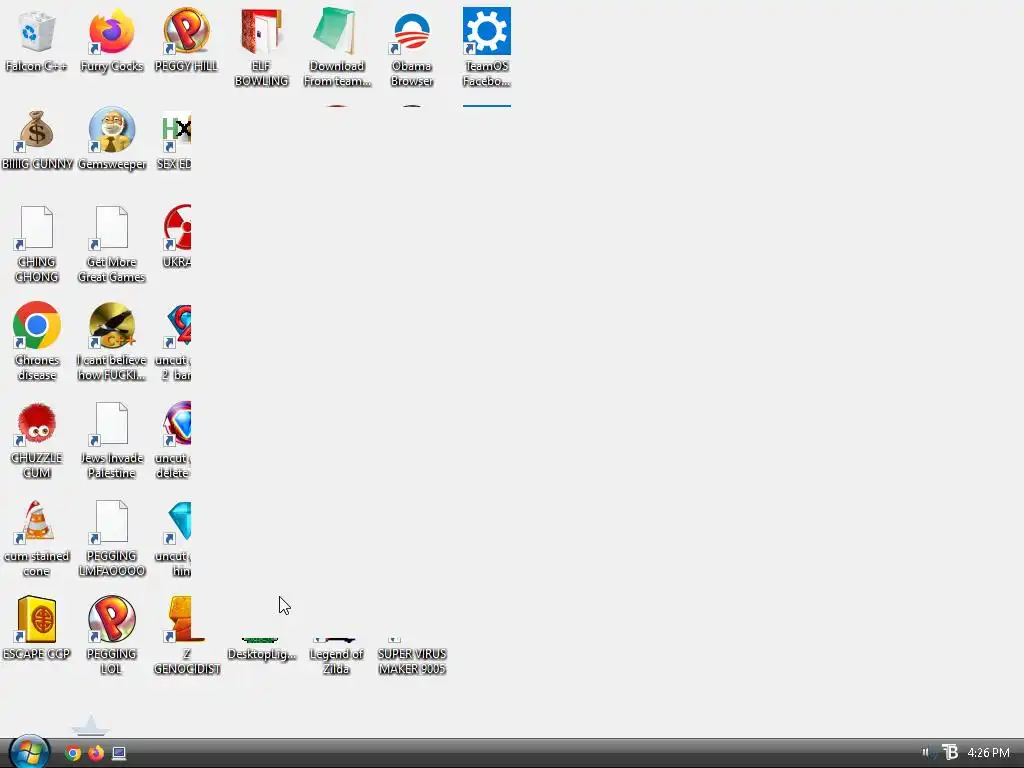Screen dimensions: 1024x768
Task: Click the 4:26 PM taskbar clock
Action: pos(988,753)
